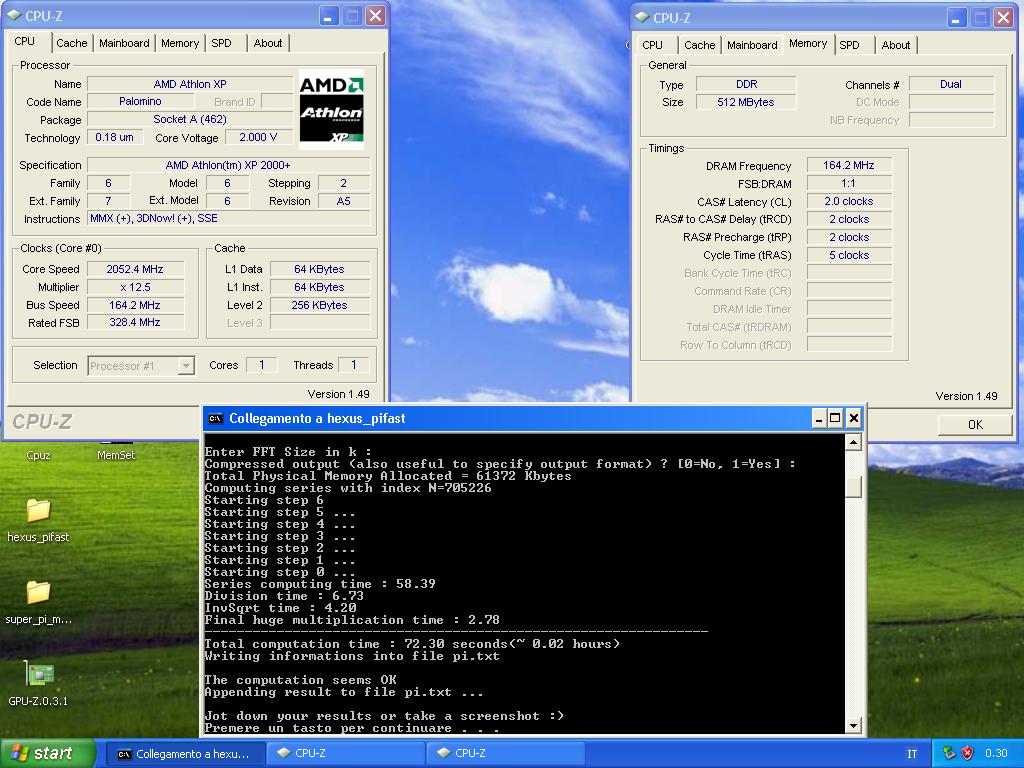
Task: Maximize the Collegamento a hexus_pifast console
Action: [835, 418]
